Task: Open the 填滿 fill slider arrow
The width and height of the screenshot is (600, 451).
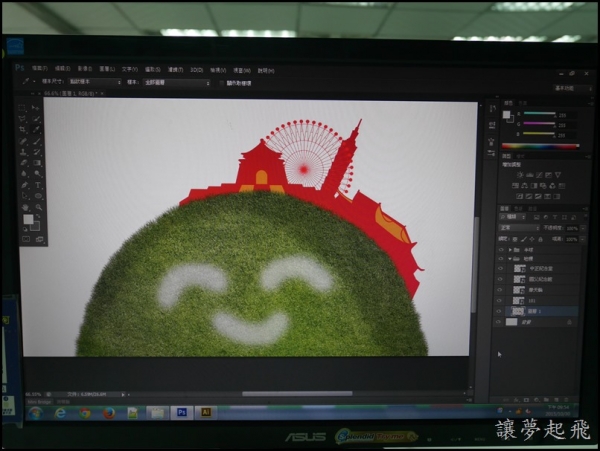Action: (x=582, y=239)
